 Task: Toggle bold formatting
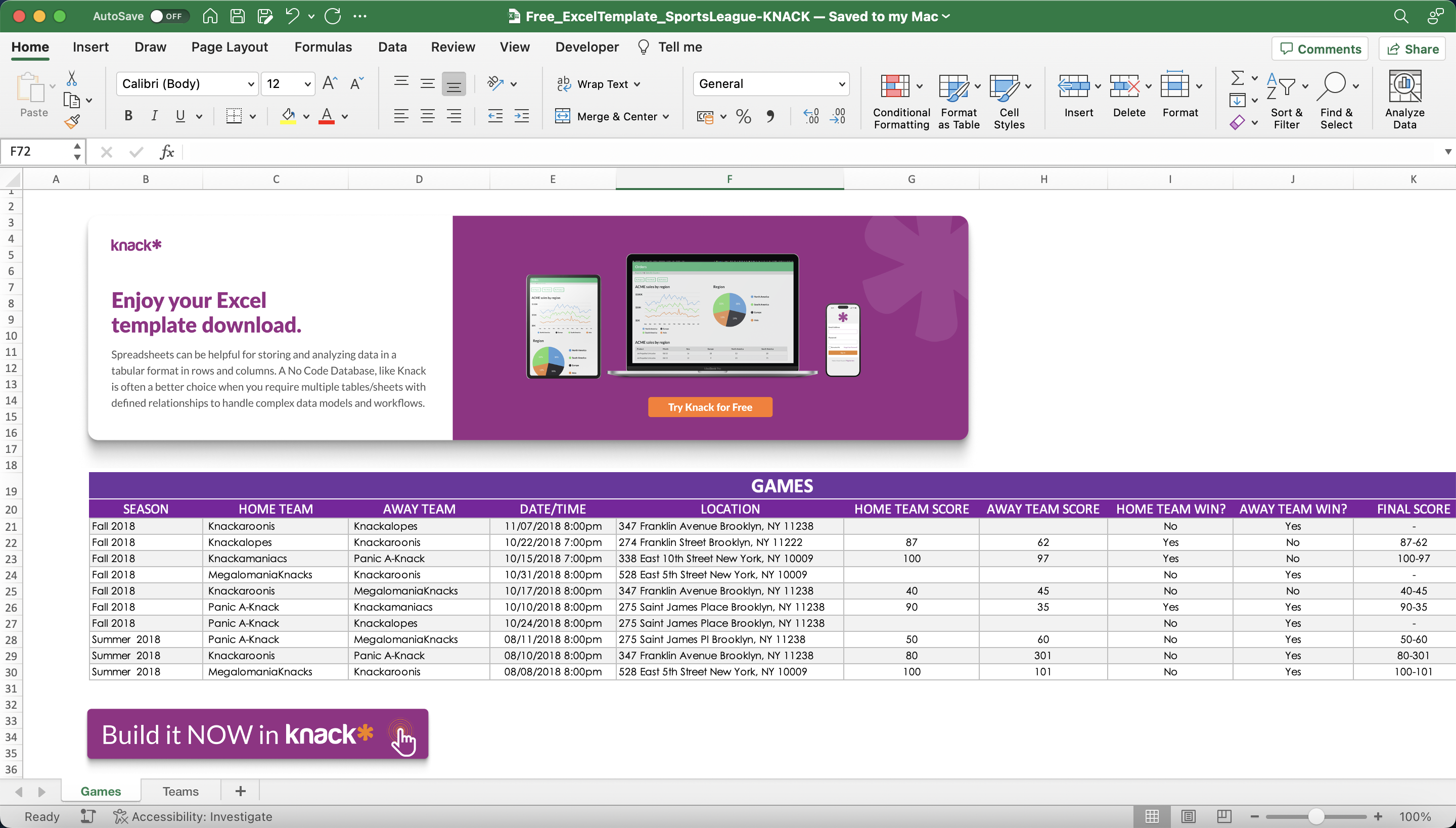point(127,115)
